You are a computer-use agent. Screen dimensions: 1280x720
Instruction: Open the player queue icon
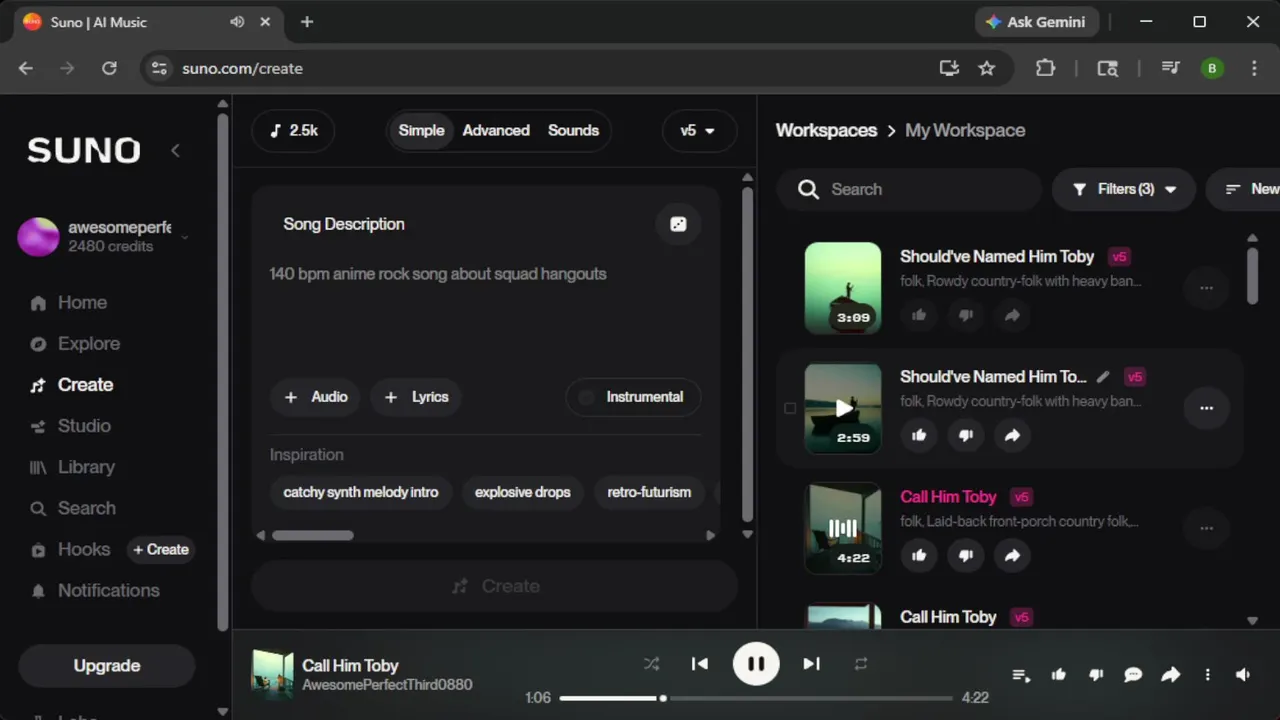(x=1021, y=675)
